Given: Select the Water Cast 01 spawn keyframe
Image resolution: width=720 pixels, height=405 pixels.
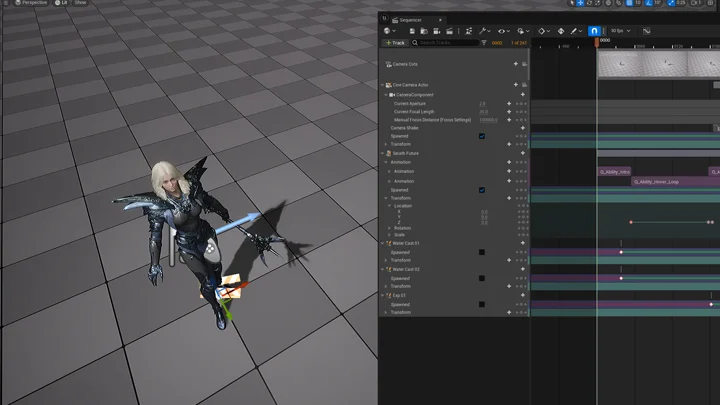Looking at the screenshot, I should click(x=621, y=252).
